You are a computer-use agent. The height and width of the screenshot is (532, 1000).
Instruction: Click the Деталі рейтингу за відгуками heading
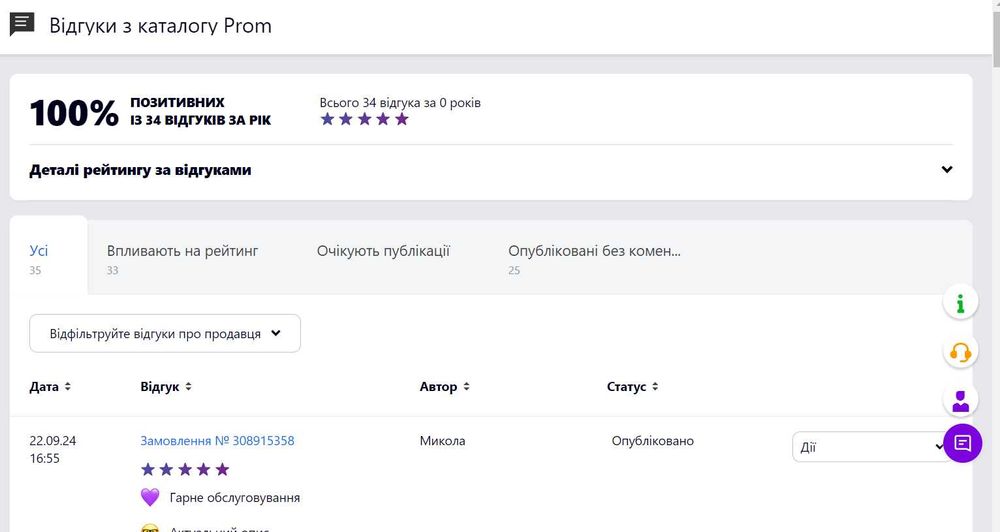pyautogui.click(x=140, y=170)
